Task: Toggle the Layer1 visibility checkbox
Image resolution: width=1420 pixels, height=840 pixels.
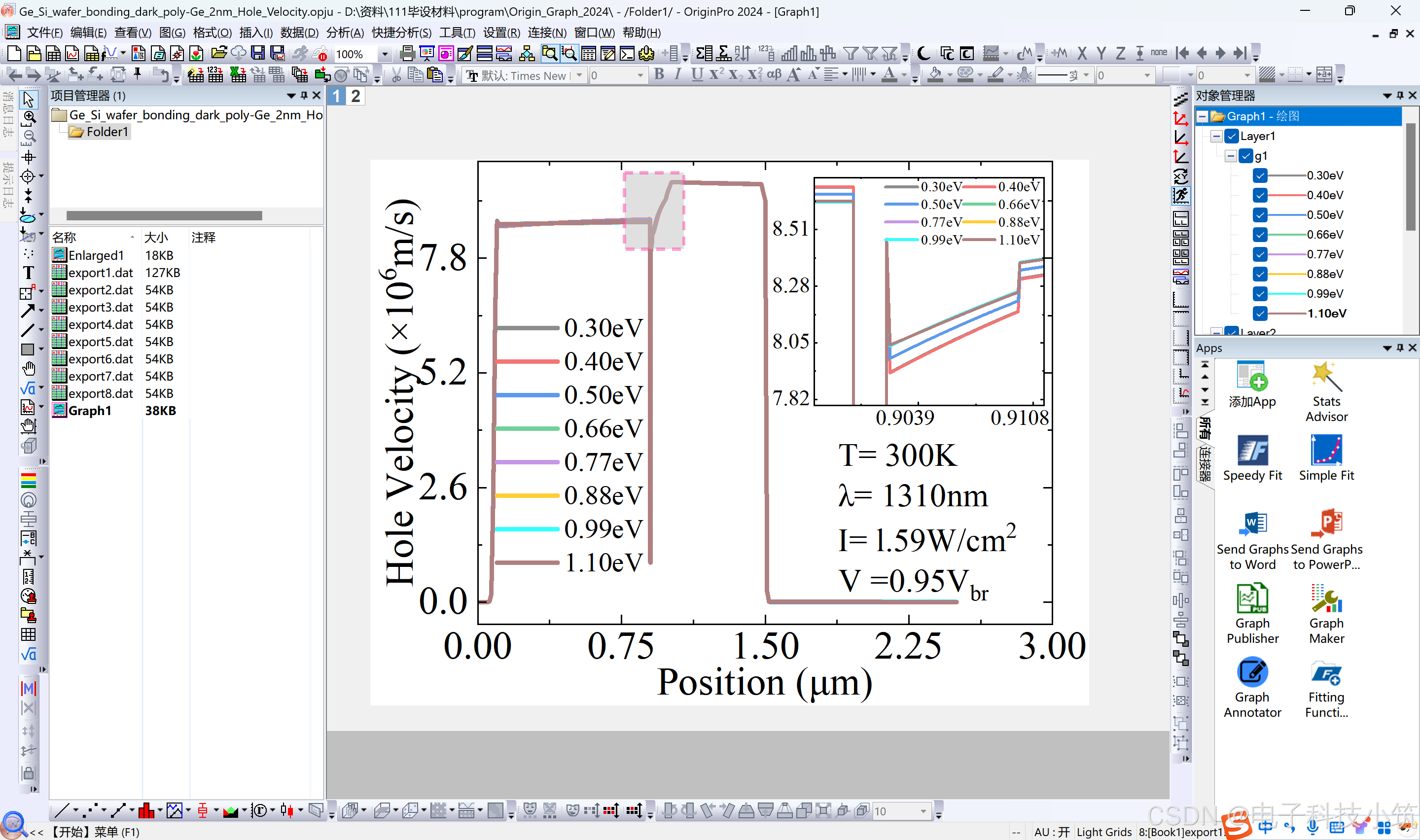Action: click(x=1232, y=136)
